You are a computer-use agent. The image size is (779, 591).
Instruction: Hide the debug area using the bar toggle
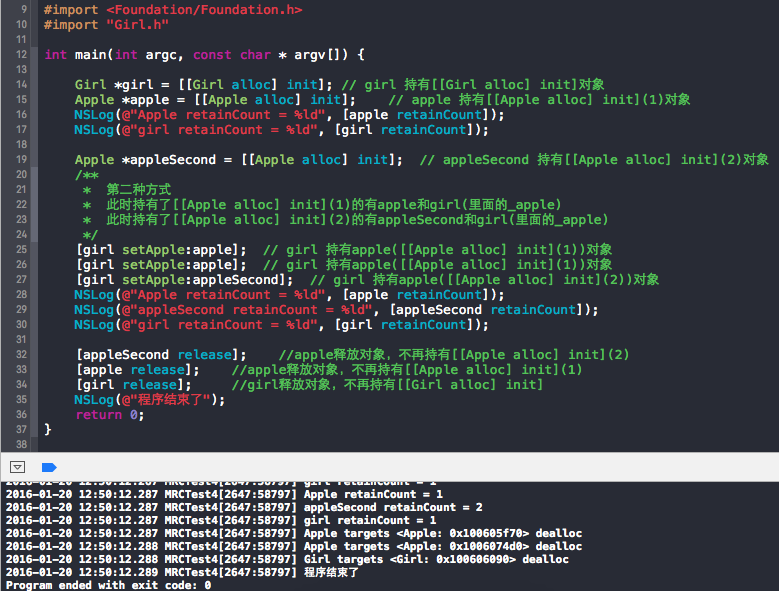pos(17,467)
